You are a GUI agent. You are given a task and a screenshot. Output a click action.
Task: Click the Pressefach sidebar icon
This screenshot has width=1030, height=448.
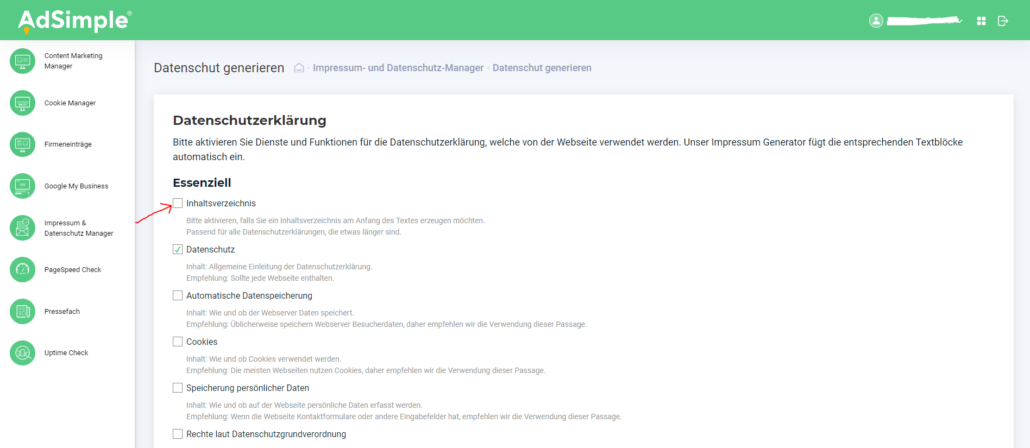point(22,311)
